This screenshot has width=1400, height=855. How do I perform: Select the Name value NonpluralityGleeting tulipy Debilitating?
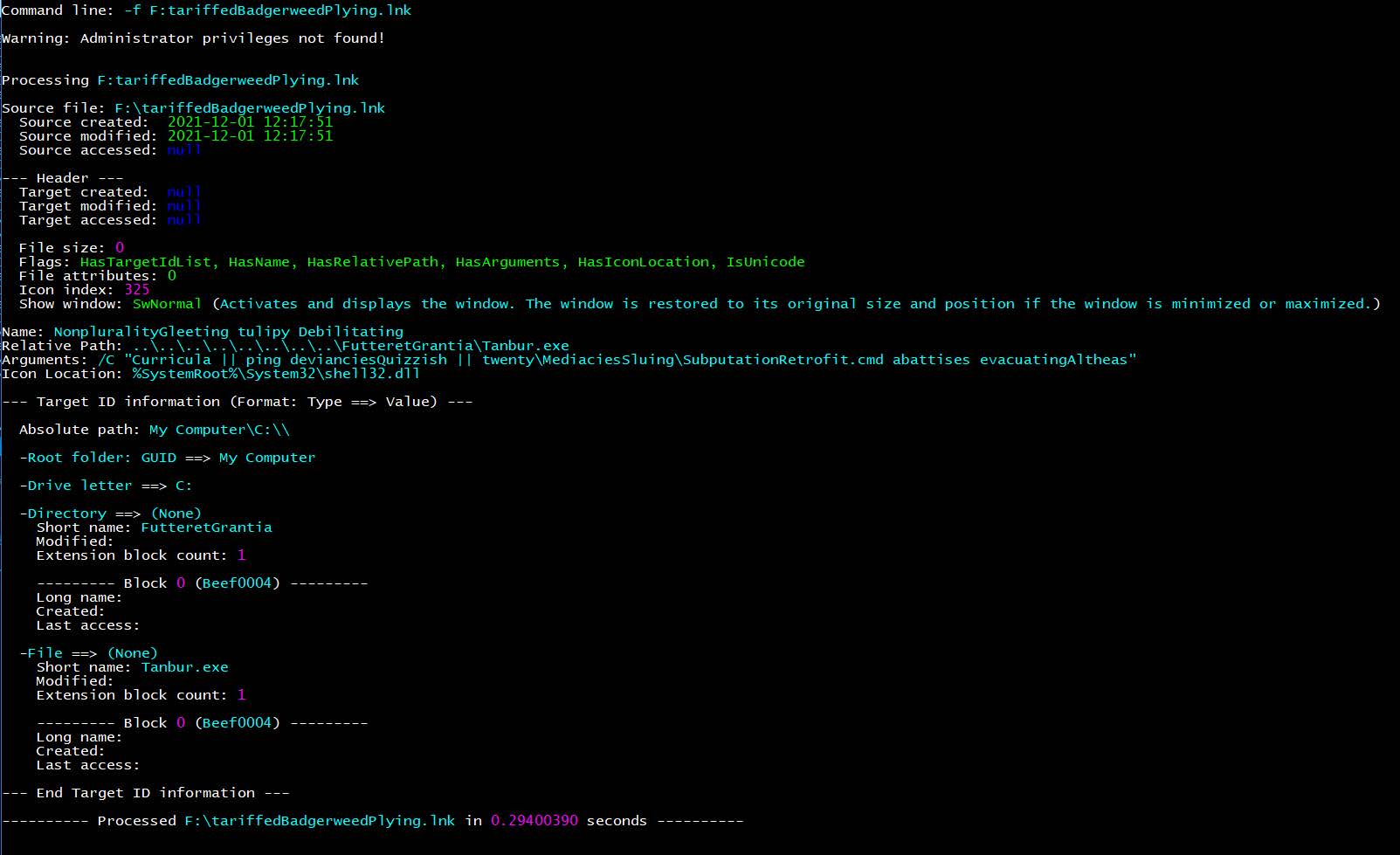click(227, 331)
